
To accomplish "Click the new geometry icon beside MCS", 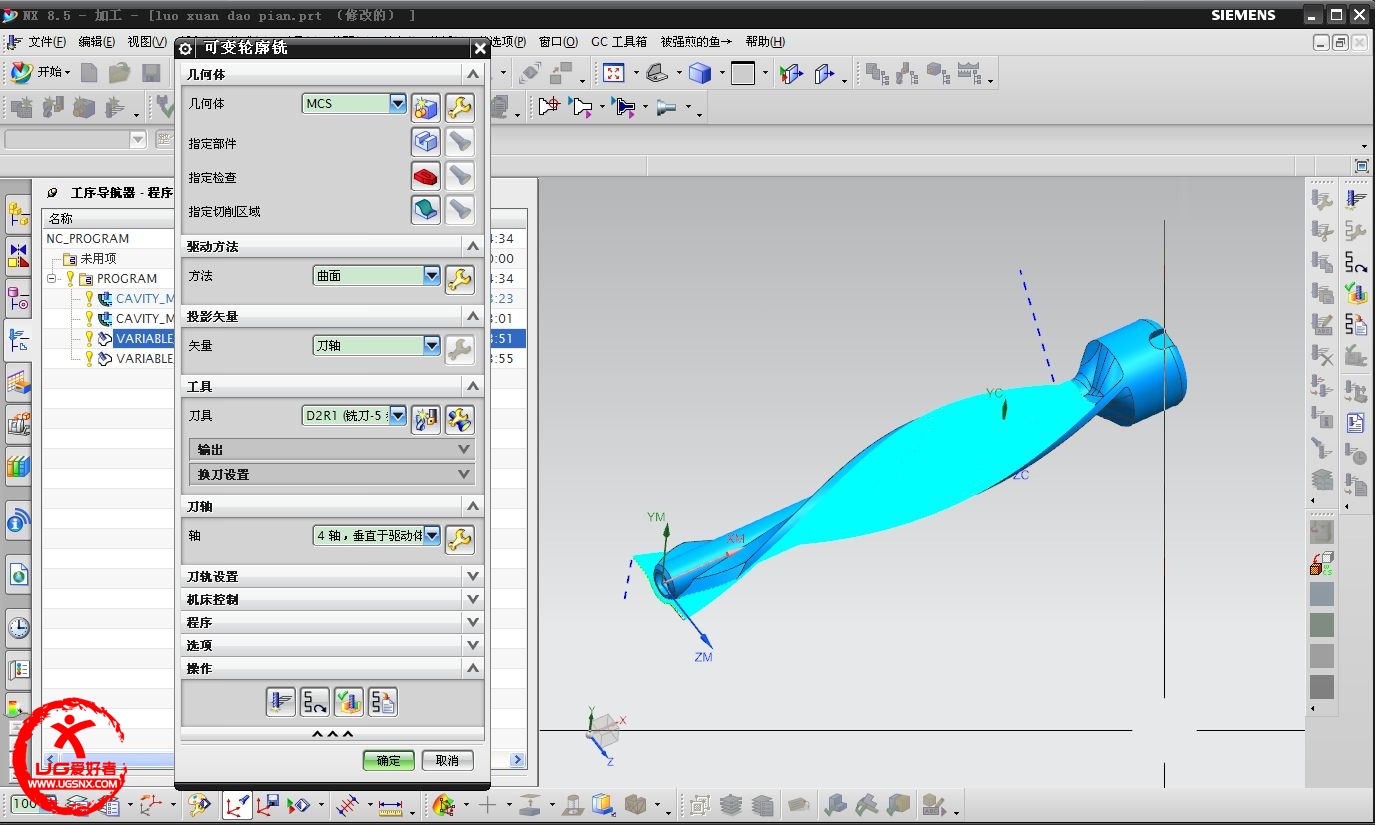I will pyautogui.click(x=426, y=107).
